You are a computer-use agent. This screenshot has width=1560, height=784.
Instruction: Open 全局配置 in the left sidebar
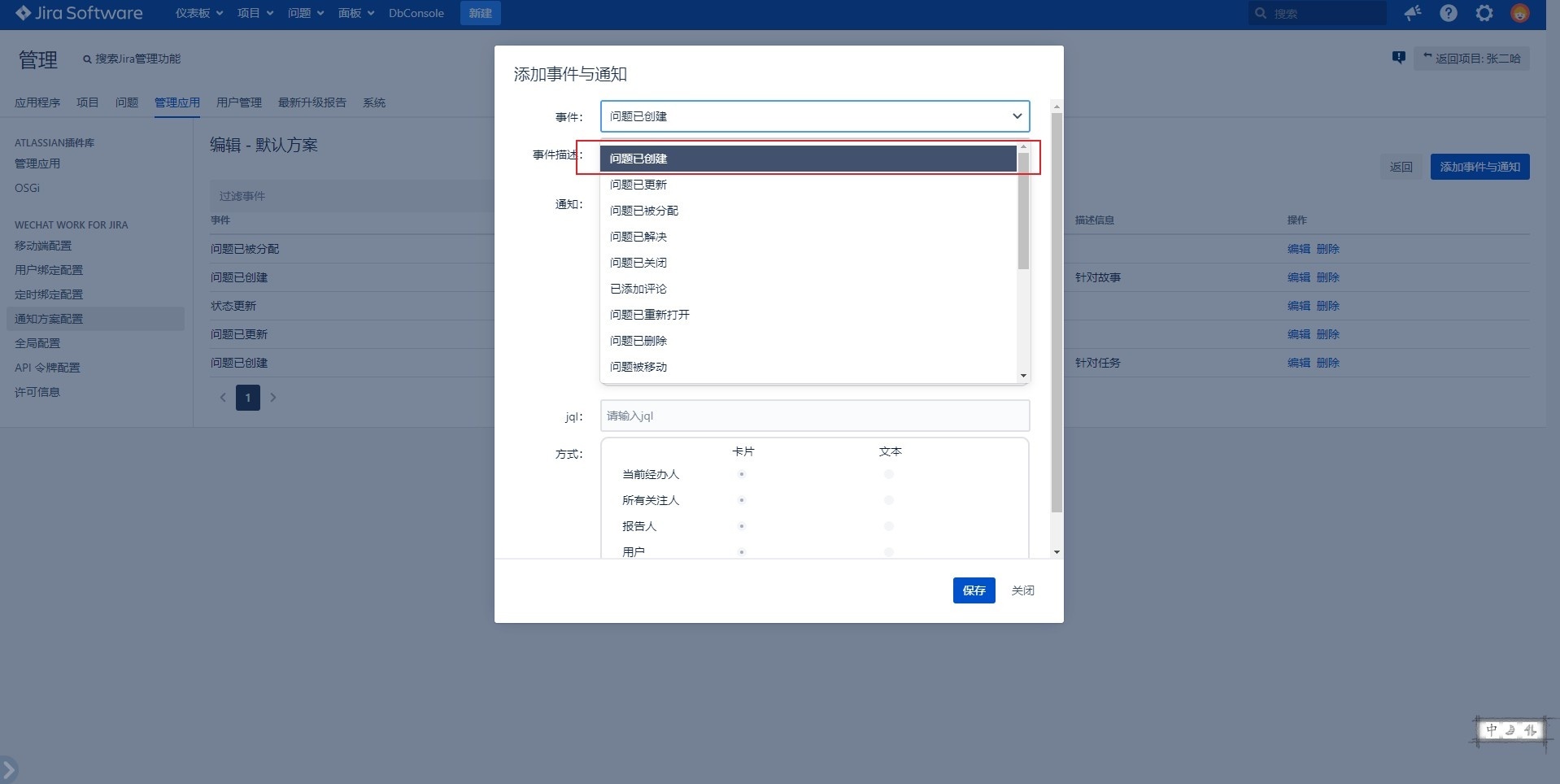37,343
